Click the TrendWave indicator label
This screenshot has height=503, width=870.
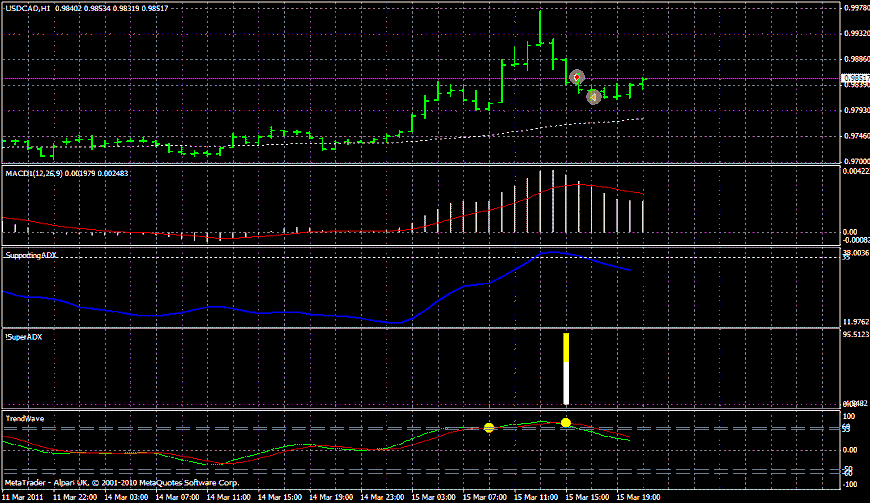25,417
